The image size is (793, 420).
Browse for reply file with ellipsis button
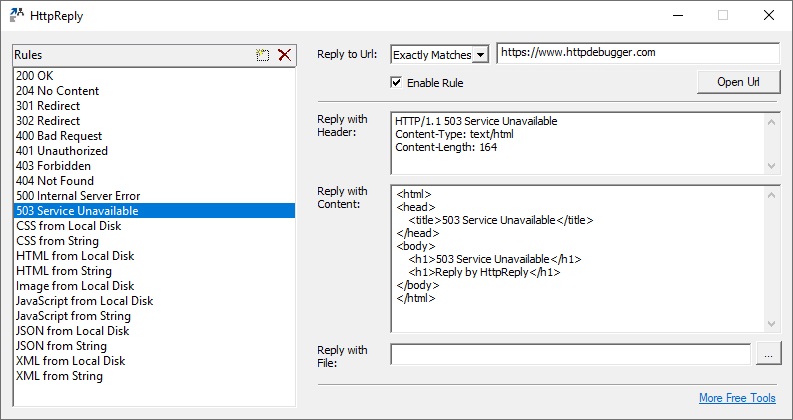pos(769,353)
